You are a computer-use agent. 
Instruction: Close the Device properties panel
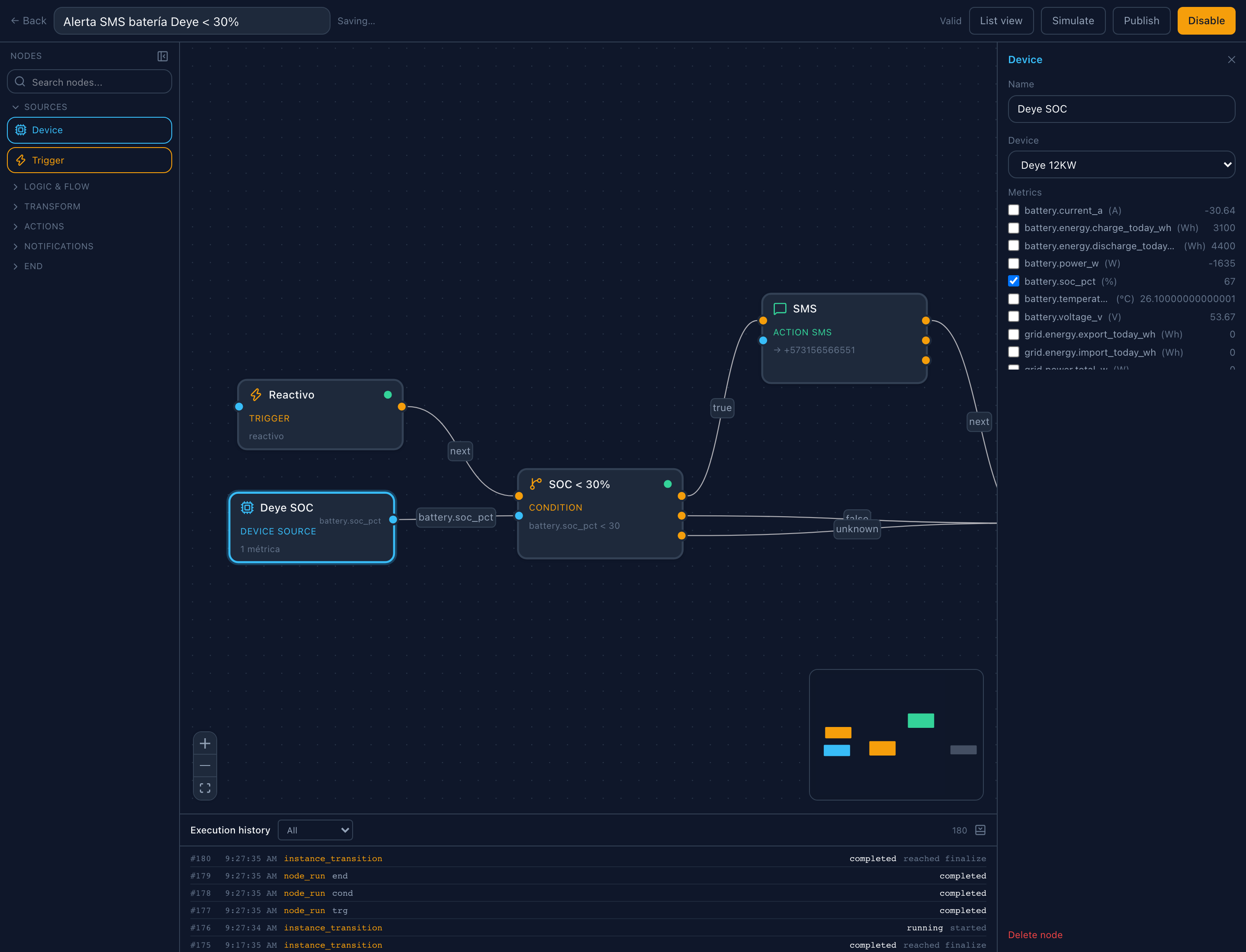pyautogui.click(x=1231, y=60)
